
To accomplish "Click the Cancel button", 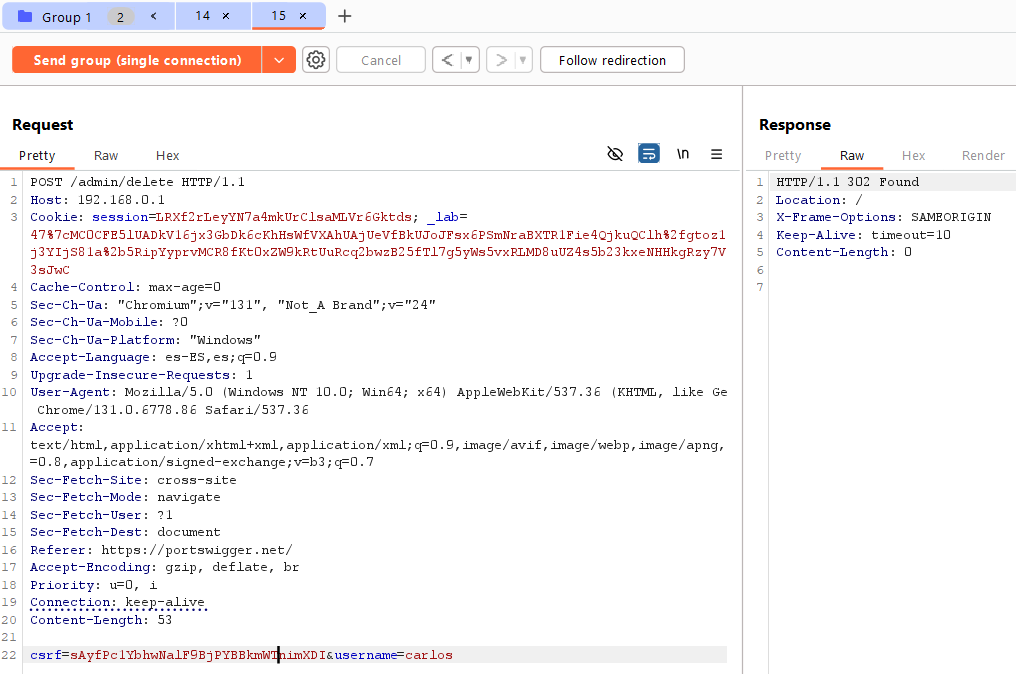I will [381, 60].
